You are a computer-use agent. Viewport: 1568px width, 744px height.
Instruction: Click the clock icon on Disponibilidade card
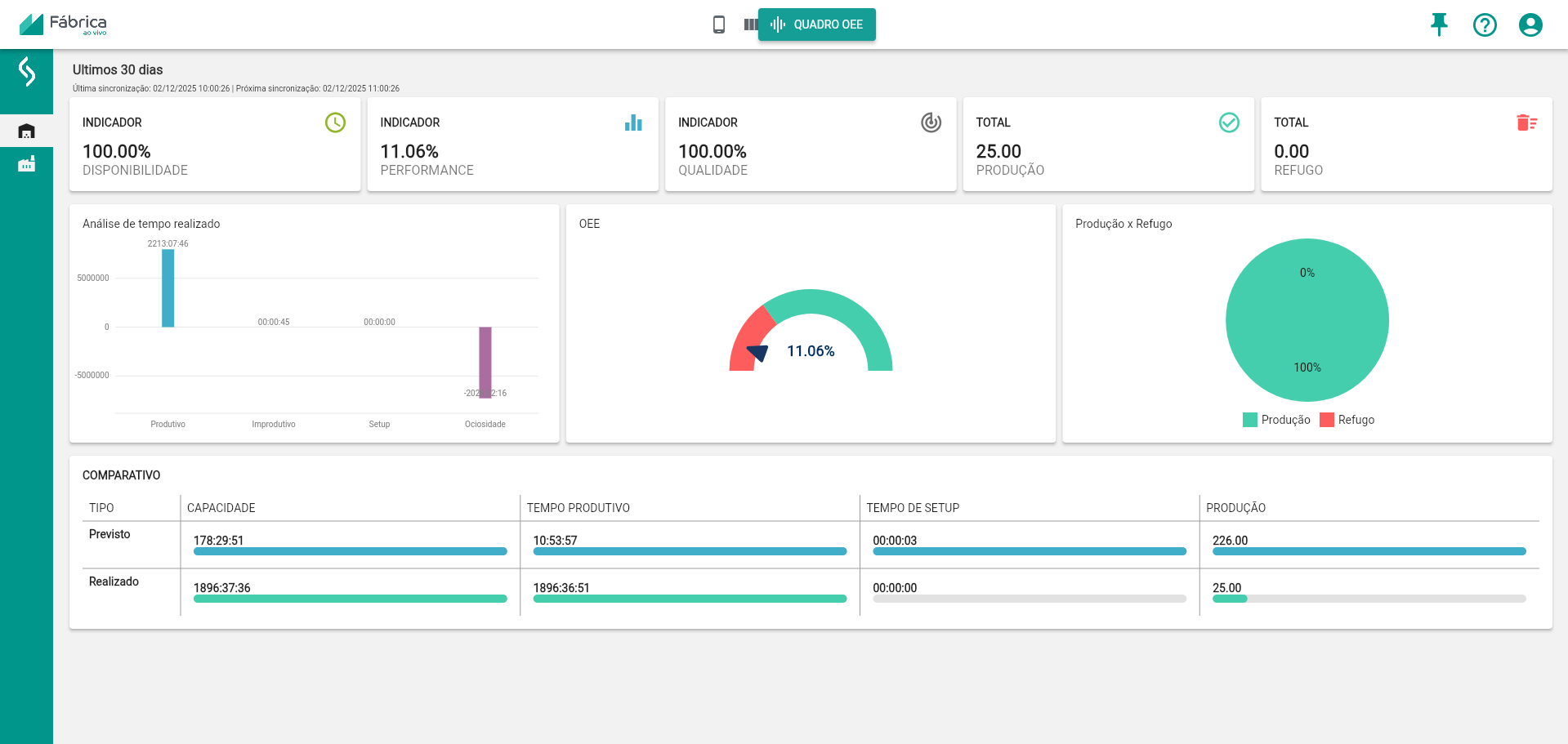pyautogui.click(x=335, y=123)
